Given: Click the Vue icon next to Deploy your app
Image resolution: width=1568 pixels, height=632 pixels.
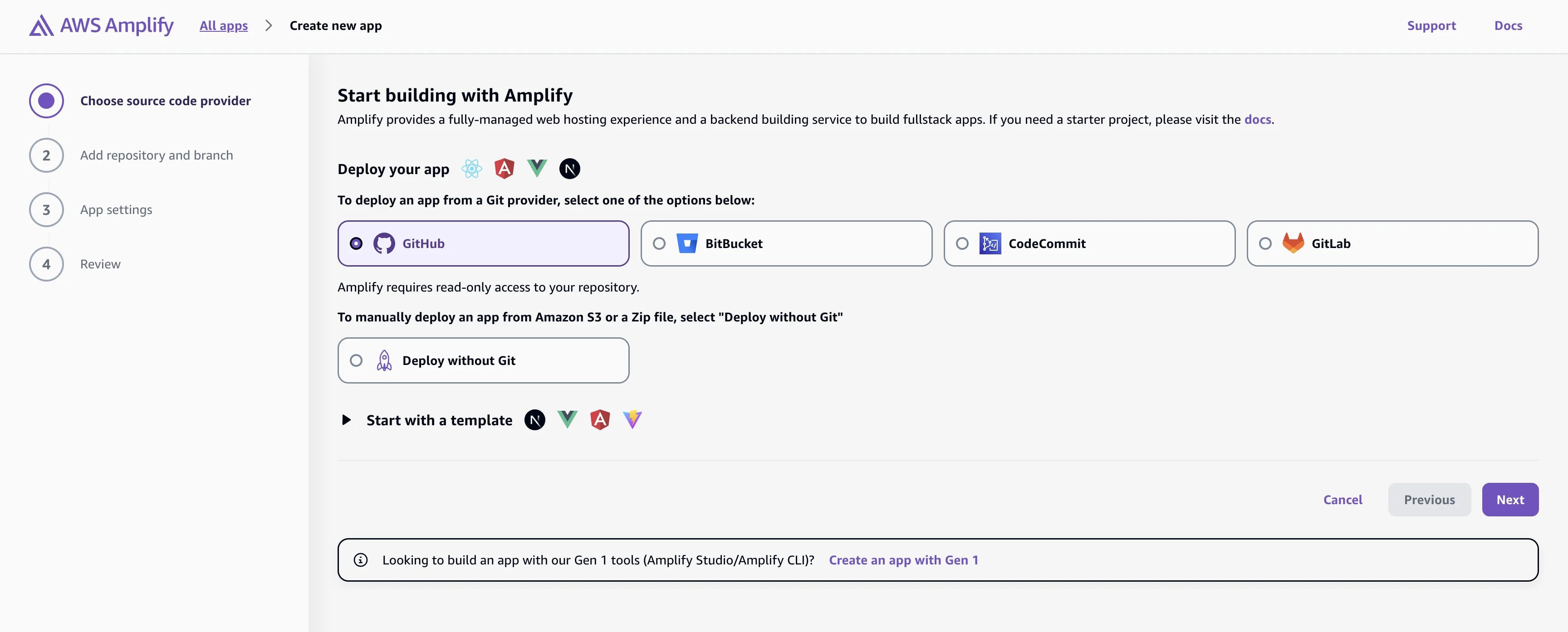Looking at the screenshot, I should 537,169.
